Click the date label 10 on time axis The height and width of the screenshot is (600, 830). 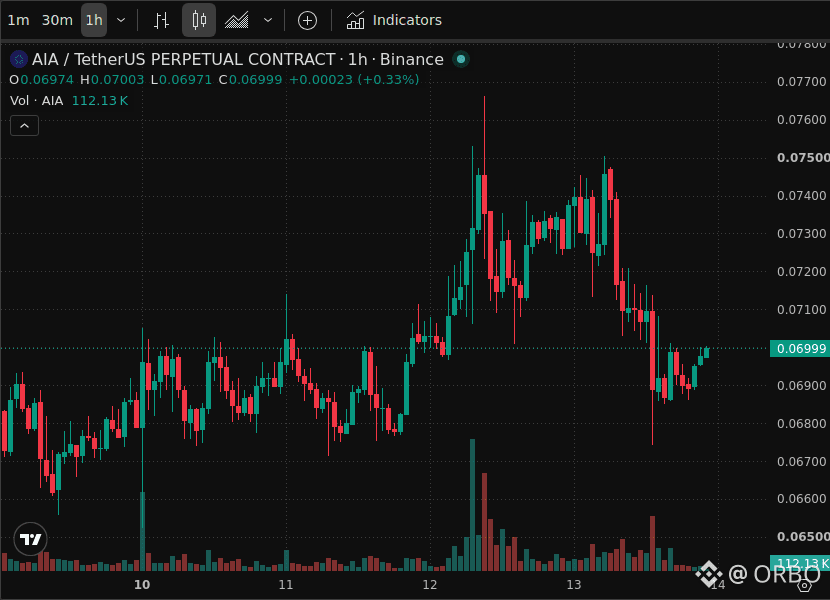click(x=142, y=585)
